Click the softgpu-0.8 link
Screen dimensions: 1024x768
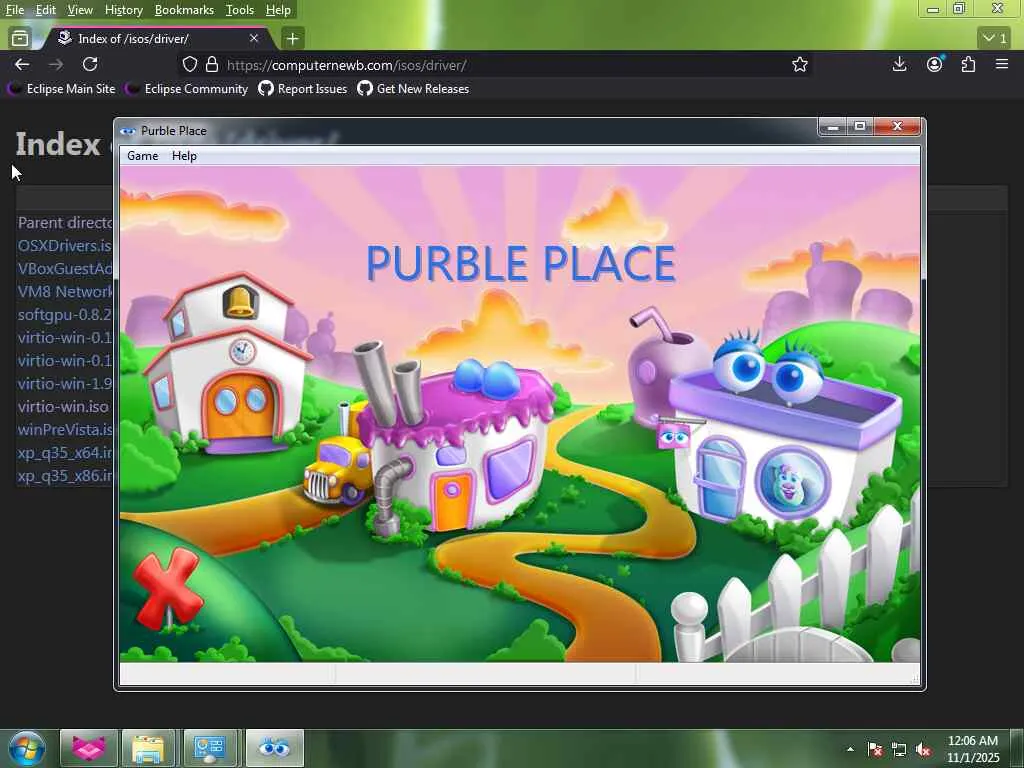coord(65,315)
